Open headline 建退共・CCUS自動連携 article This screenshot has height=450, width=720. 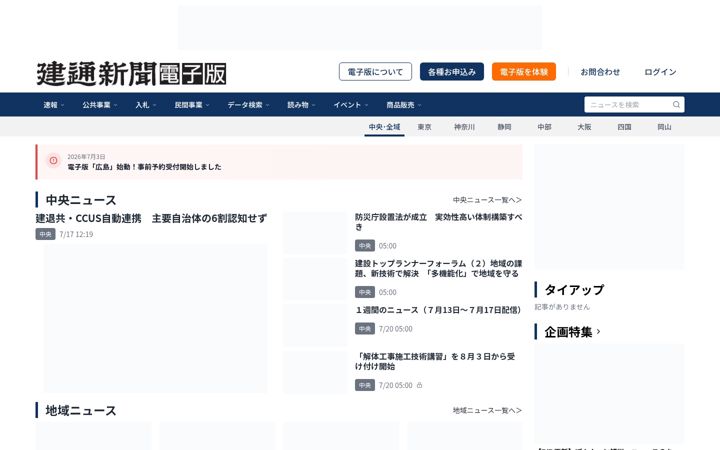tap(151, 219)
